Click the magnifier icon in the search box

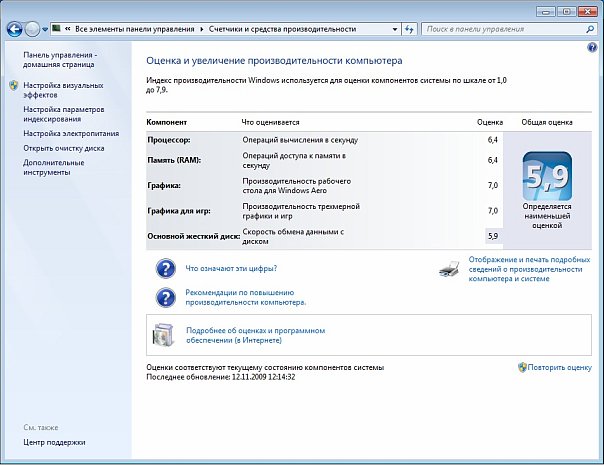coord(590,30)
